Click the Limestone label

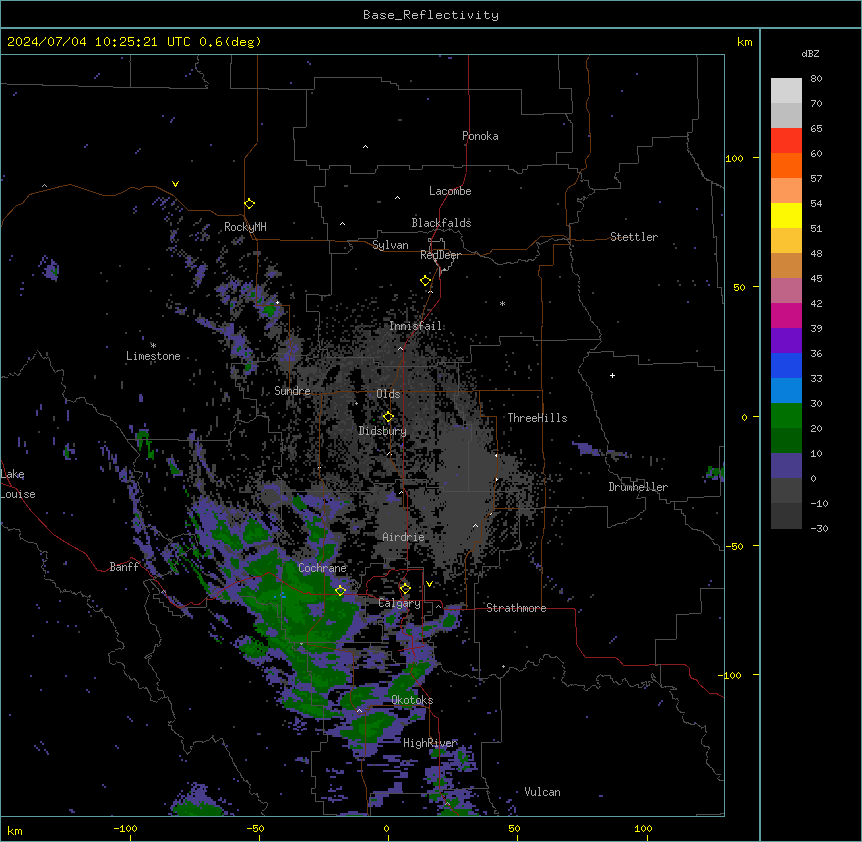coord(153,356)
